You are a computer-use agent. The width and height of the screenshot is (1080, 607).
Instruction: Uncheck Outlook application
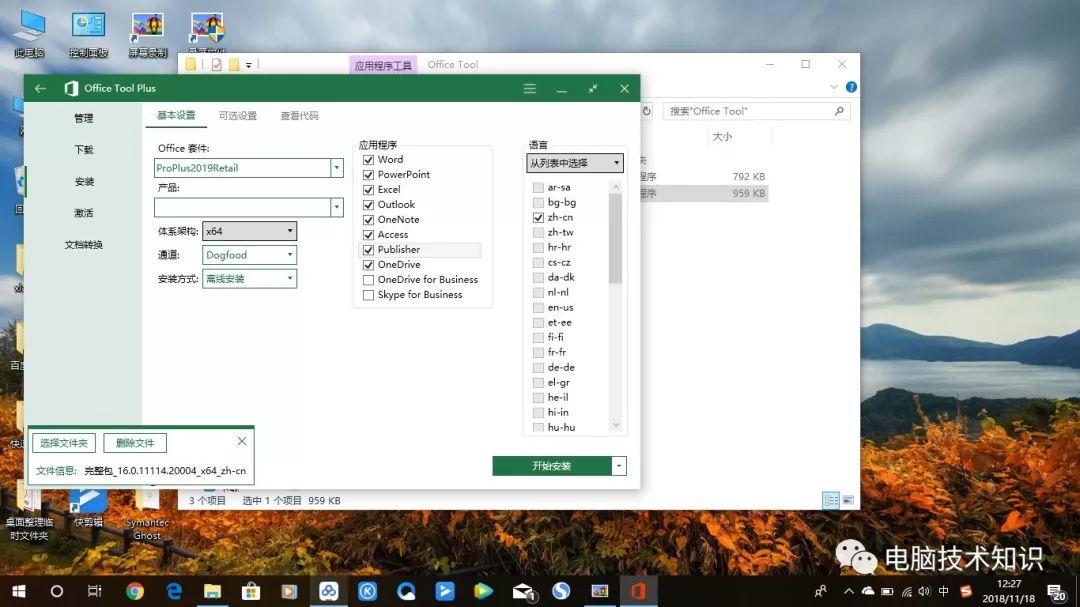[368, 205]
